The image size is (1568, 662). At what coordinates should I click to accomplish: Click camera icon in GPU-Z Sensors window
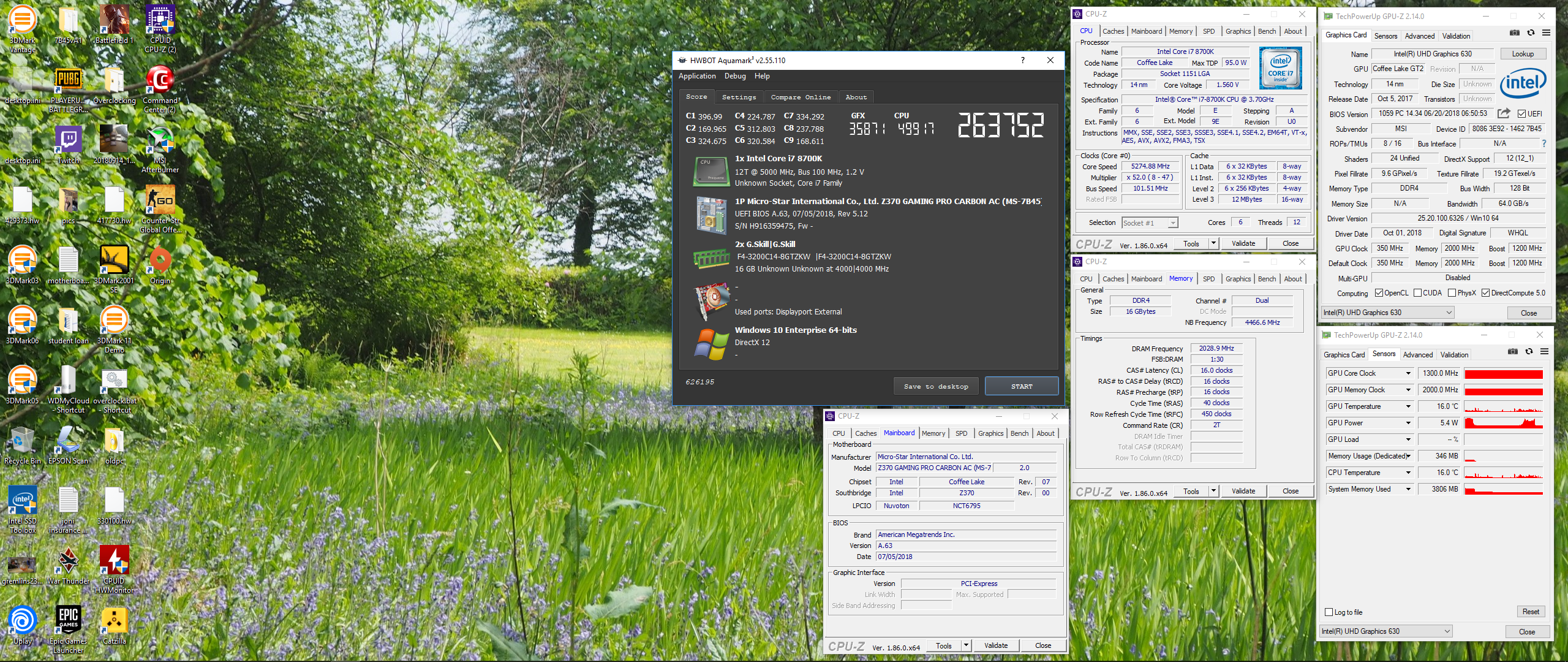(x=1513, y=351)
